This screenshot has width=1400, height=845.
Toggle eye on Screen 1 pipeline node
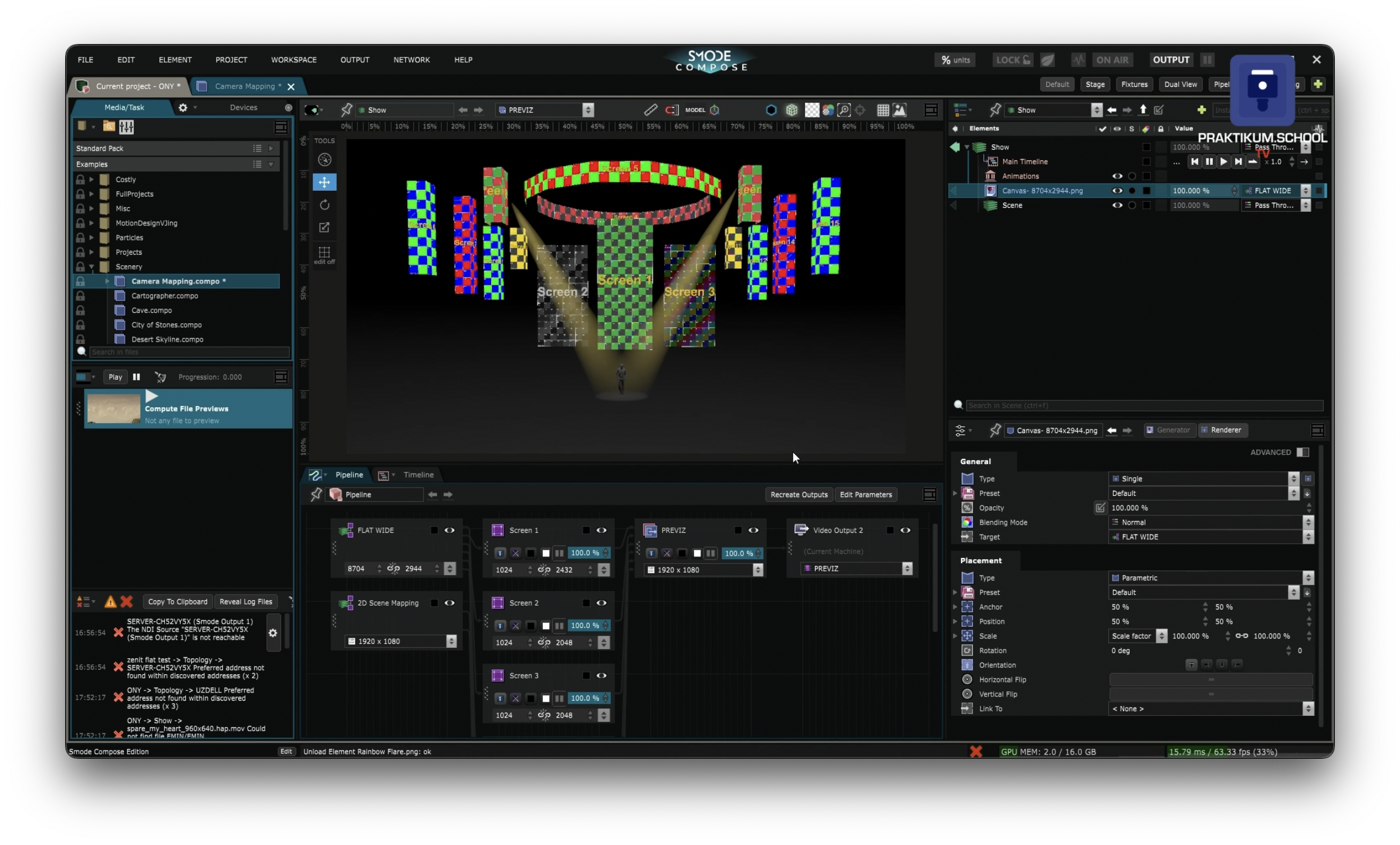[x=601, y=530]
